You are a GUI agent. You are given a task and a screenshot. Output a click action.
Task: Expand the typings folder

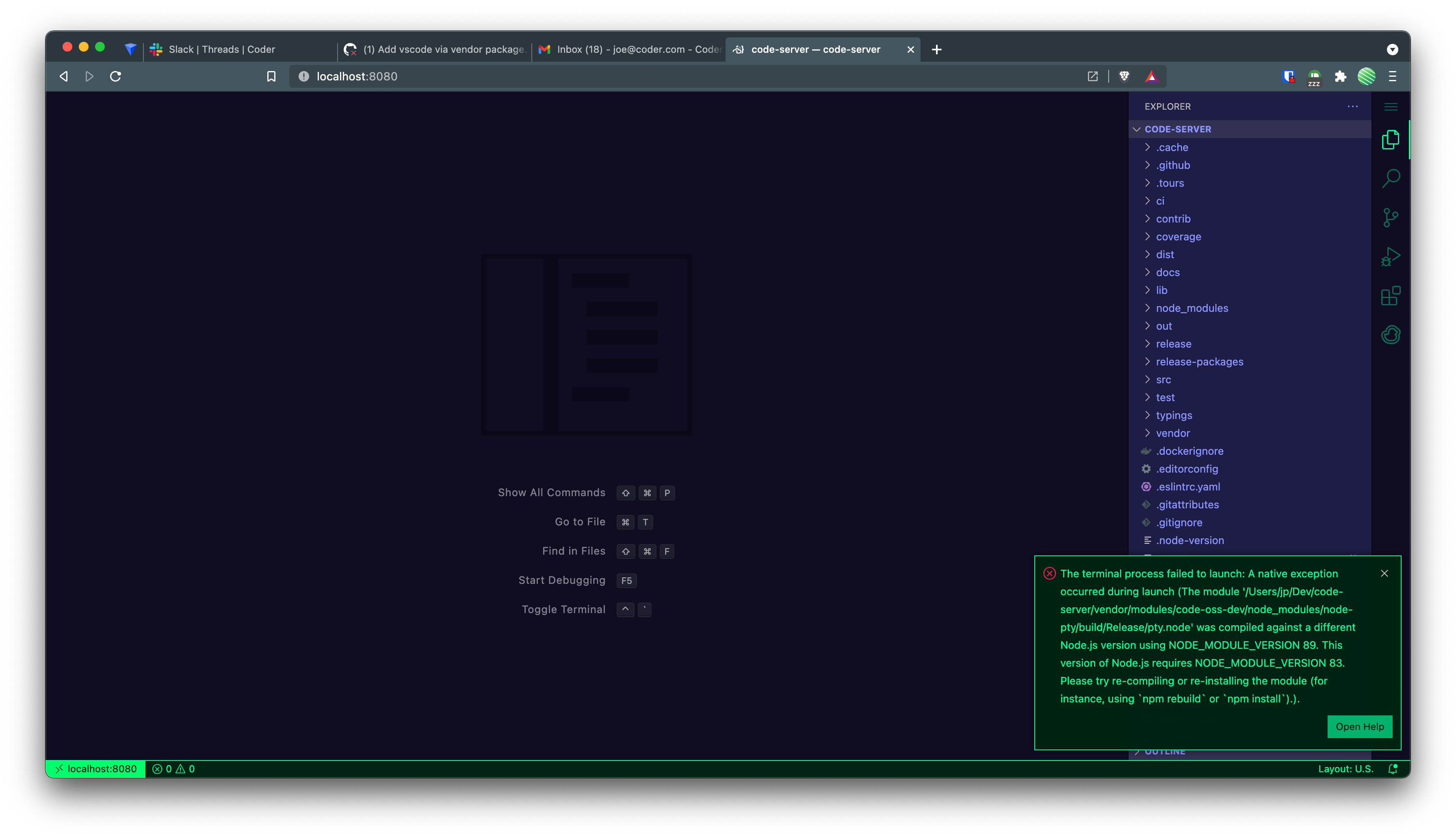tap(1249, 415)
